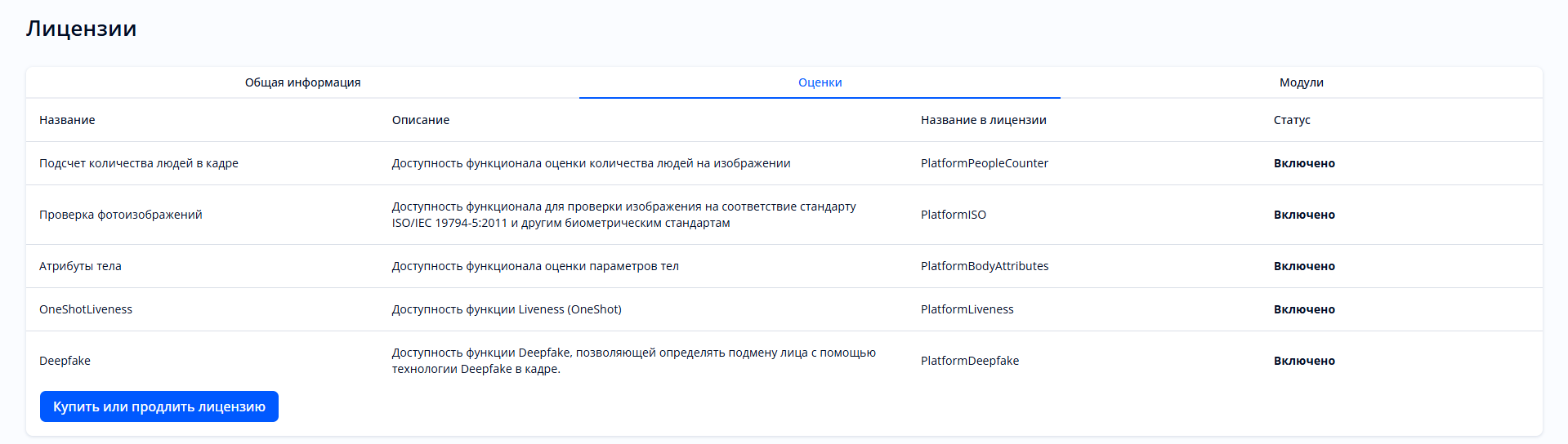Click the PlatformDeepfake license name
The height and width of the screenshot is (444, 1568).
(969, 361)
